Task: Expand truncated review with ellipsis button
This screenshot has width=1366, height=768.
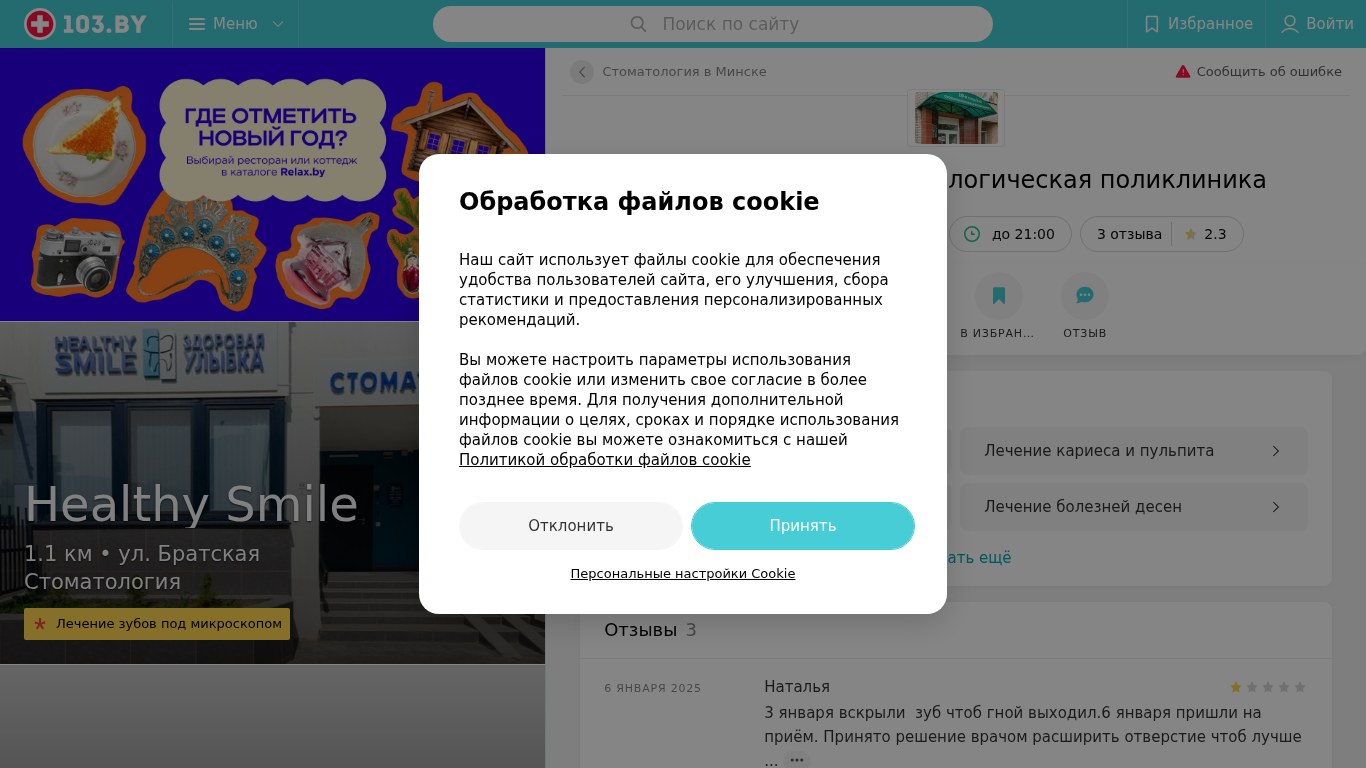Action: tap(797, 760)
